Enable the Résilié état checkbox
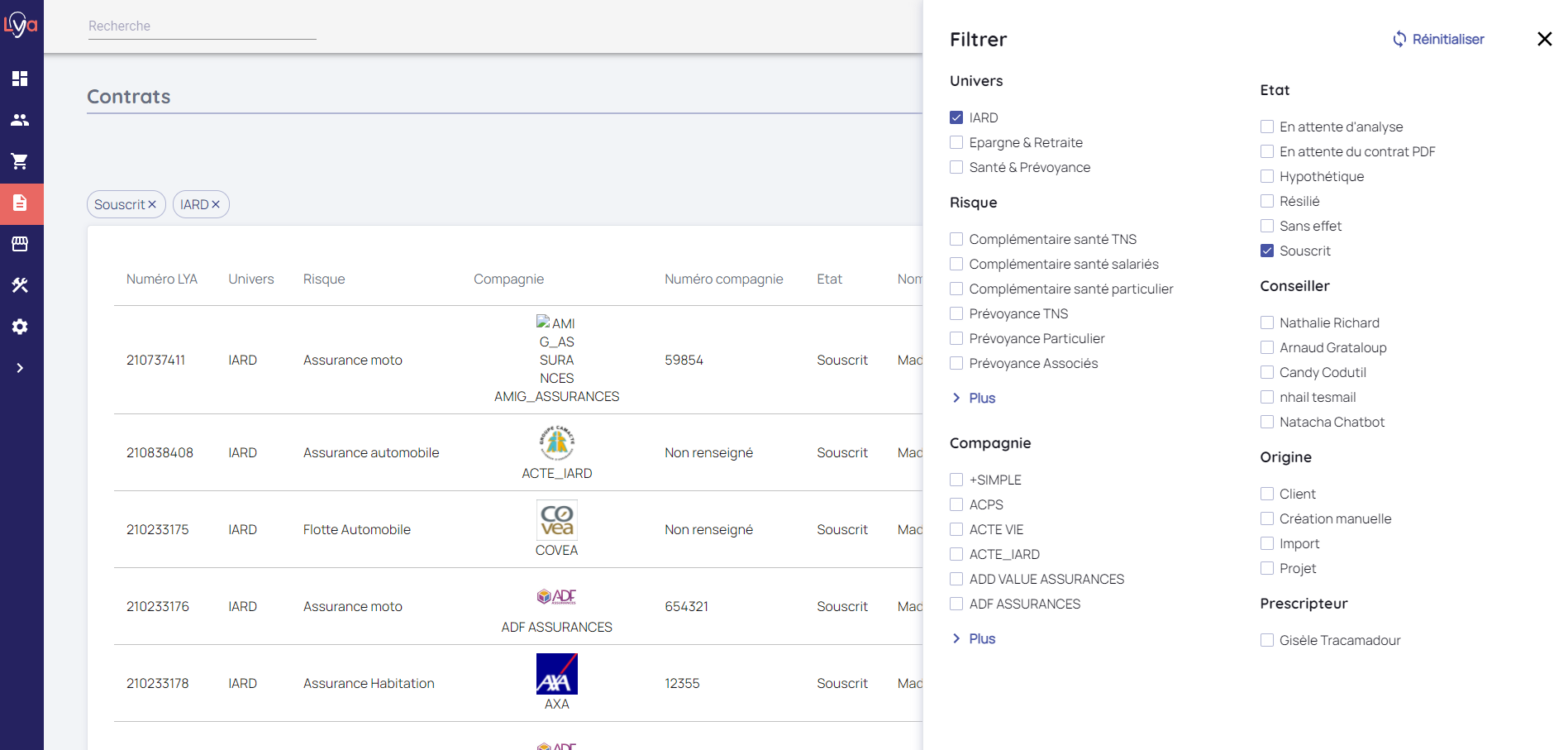1568x750 pixels. (x=1266, y=201)
